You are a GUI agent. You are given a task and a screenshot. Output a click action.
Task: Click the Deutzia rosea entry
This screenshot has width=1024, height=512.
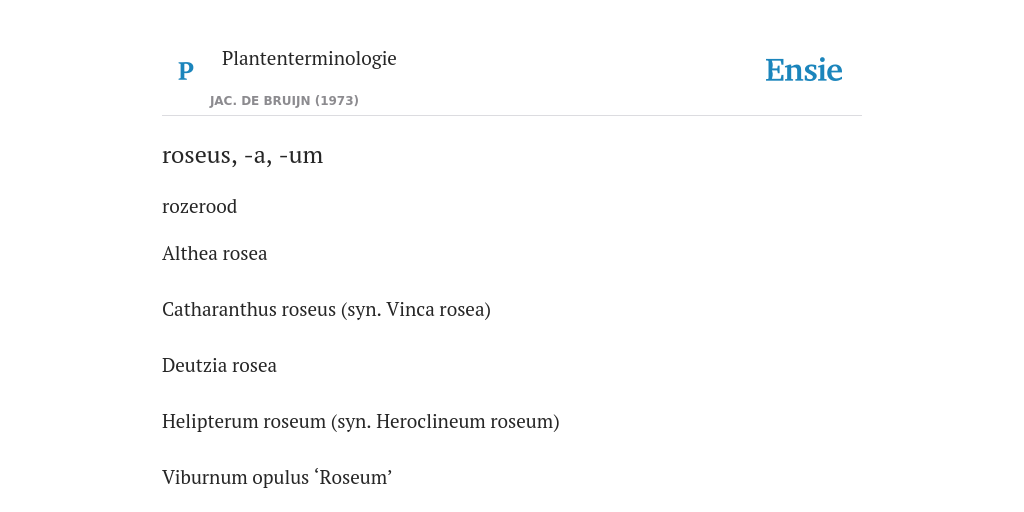click(x=219, y=366)
